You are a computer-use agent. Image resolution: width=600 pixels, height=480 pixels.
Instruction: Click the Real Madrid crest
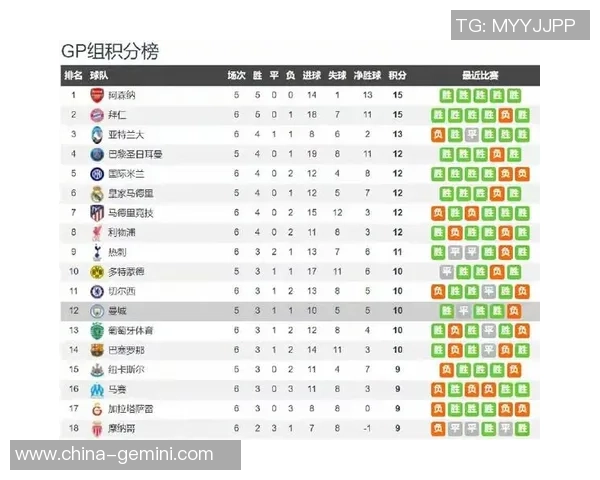(x=97, y=193)
